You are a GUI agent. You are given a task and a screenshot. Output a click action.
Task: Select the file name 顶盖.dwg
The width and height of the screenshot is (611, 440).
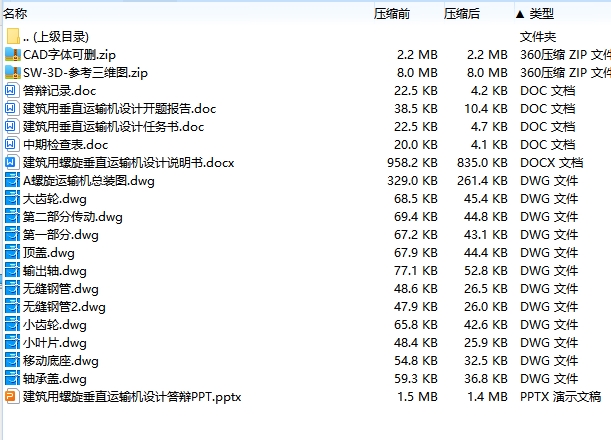(49, 253)
